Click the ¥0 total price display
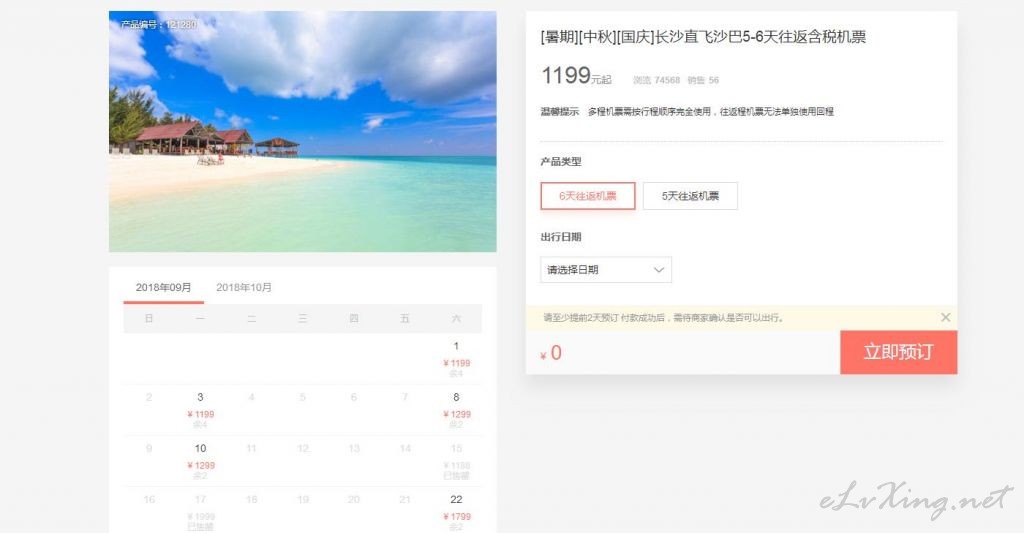This screenshot has height=533, width=1024. click(551, 353)
